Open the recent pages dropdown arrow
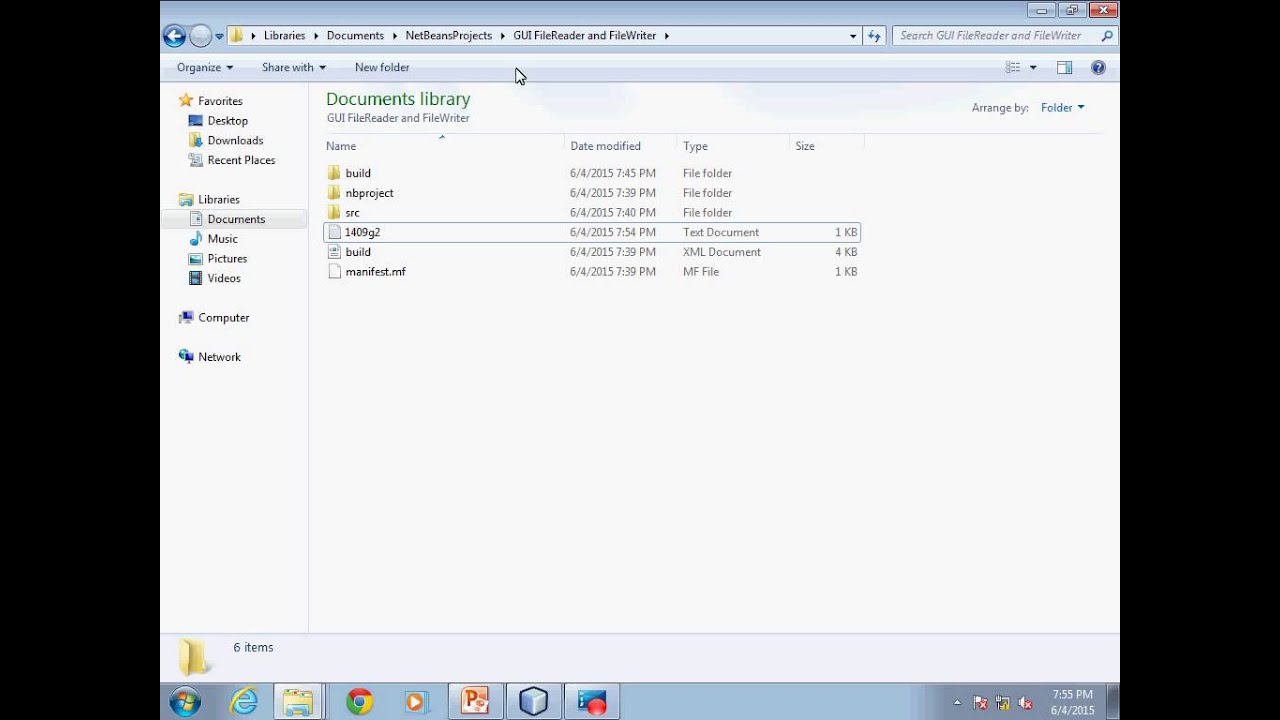1280x720 pixels. [219, 37]
